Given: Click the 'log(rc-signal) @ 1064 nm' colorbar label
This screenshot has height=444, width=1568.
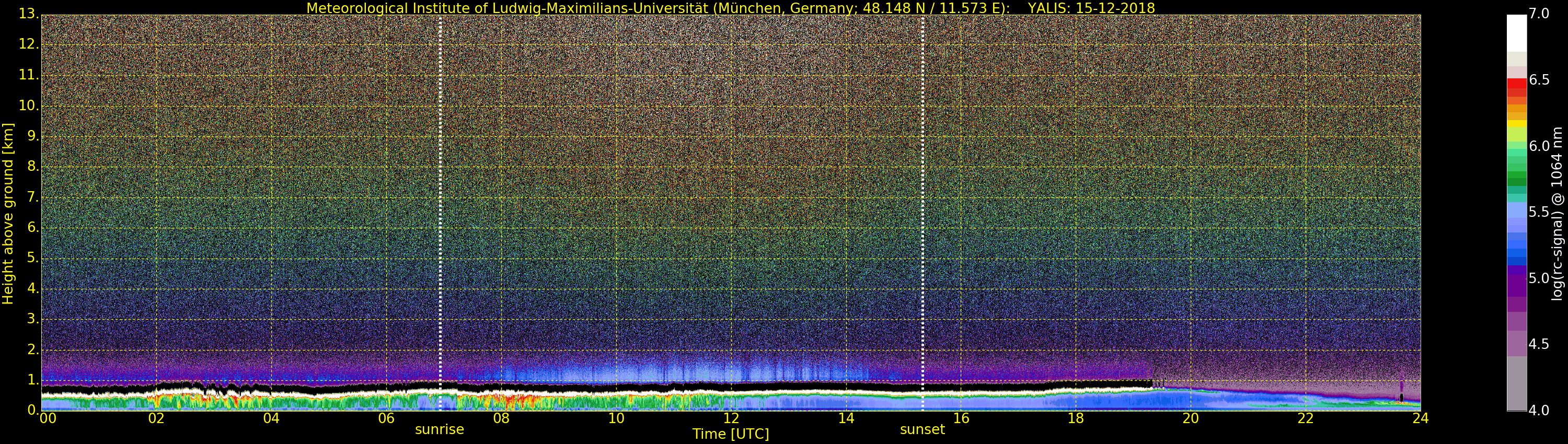Looking at the screenshot, I should (x=1557, y=214).
